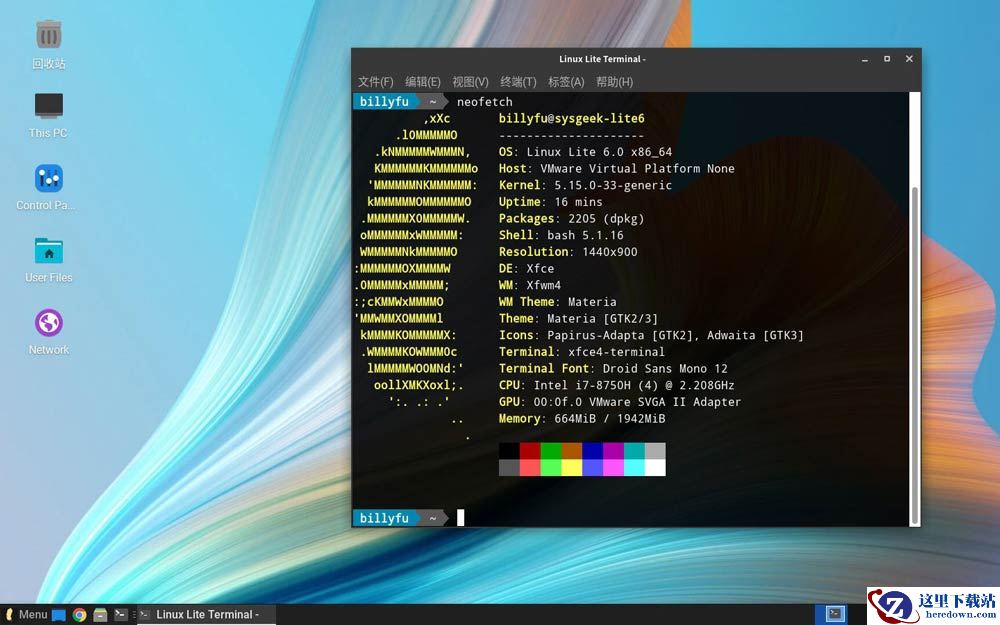Image resolution: width=1000 pixels, height=625 pixels.
Task: Launch Chrome from the taskbar
Action: point(80,615)
